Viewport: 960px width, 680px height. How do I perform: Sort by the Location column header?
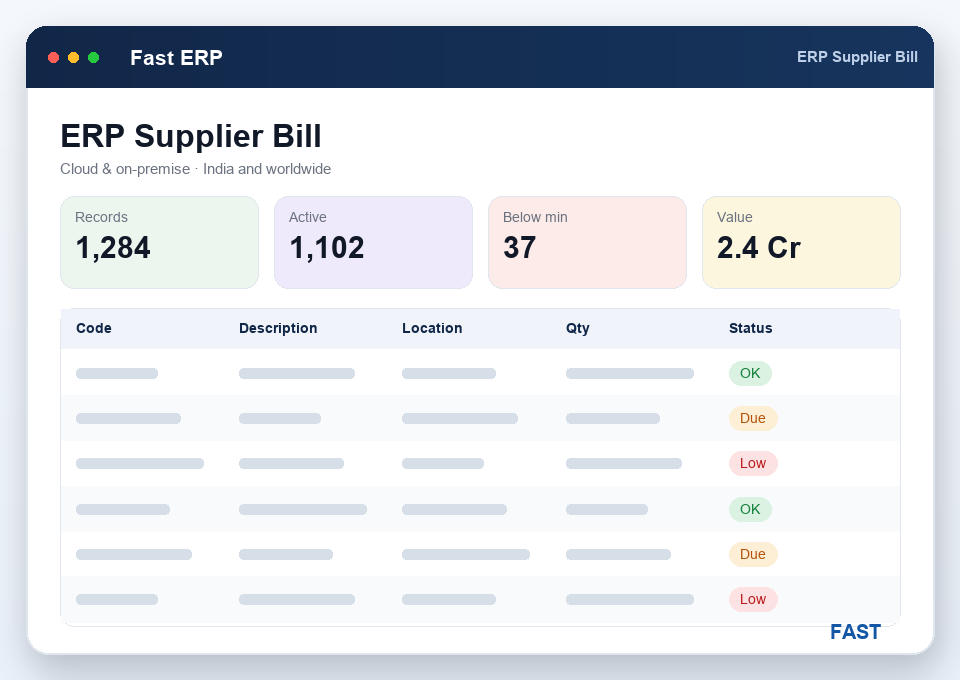pyautogui.click(x=432, y=328)
